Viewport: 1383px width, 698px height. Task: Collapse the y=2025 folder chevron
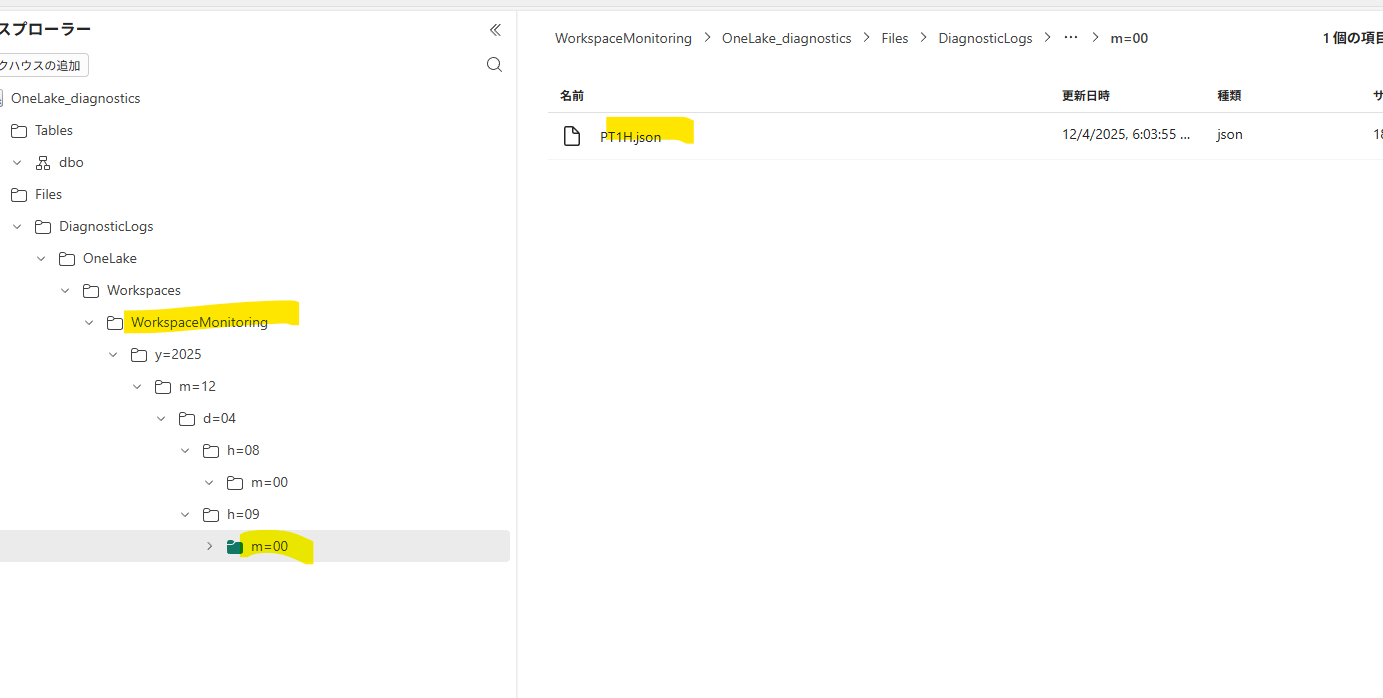113,354
